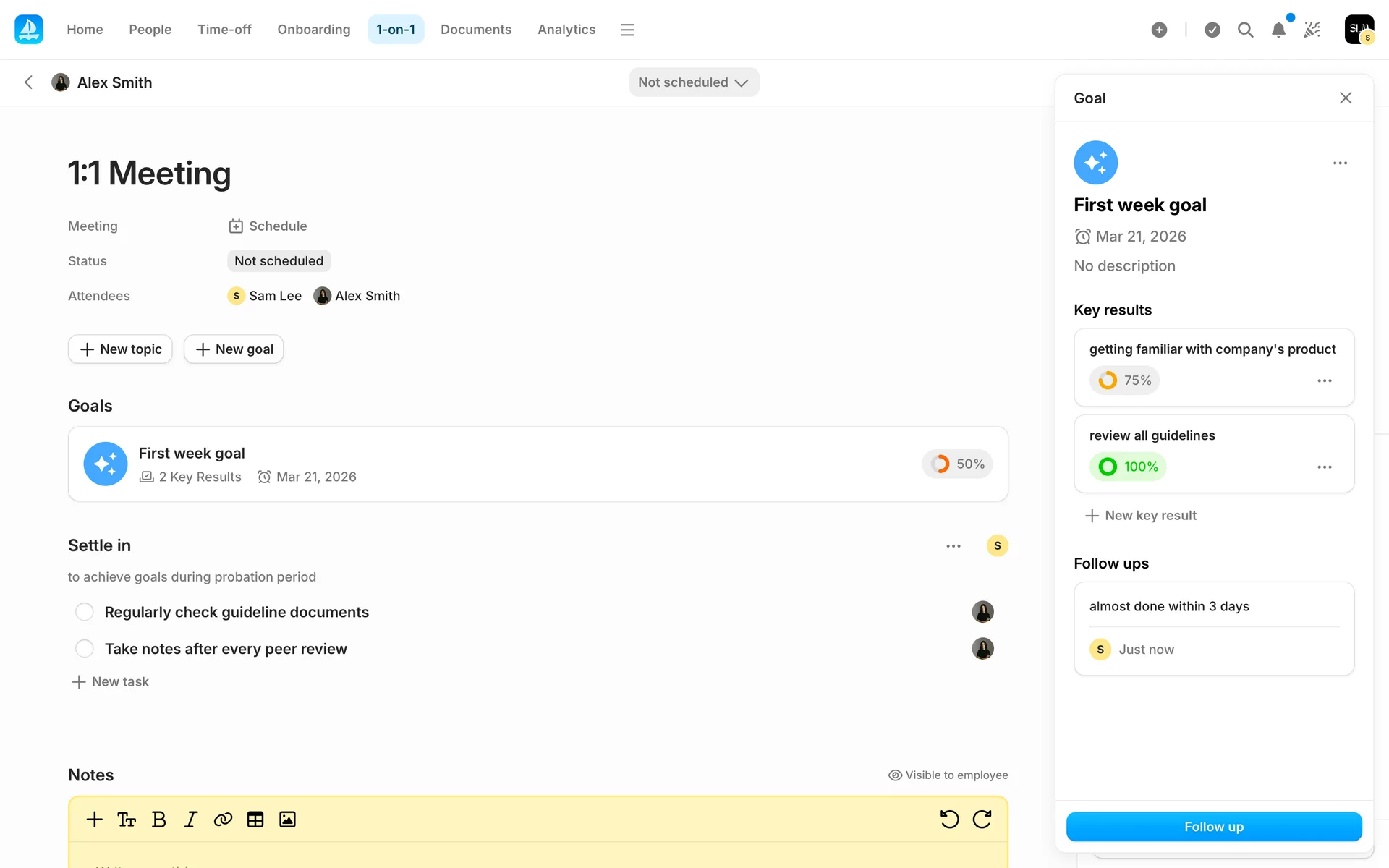The image size is (1389, 868).
Task: Check off Regularly check guideline documents task
Action: coord(85,612)
